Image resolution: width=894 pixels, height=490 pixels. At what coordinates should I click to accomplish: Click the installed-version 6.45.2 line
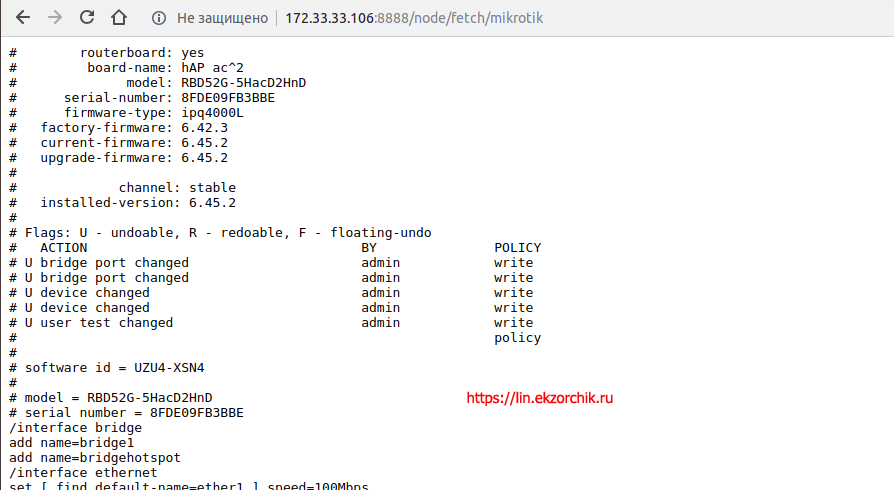click(138, 202)
